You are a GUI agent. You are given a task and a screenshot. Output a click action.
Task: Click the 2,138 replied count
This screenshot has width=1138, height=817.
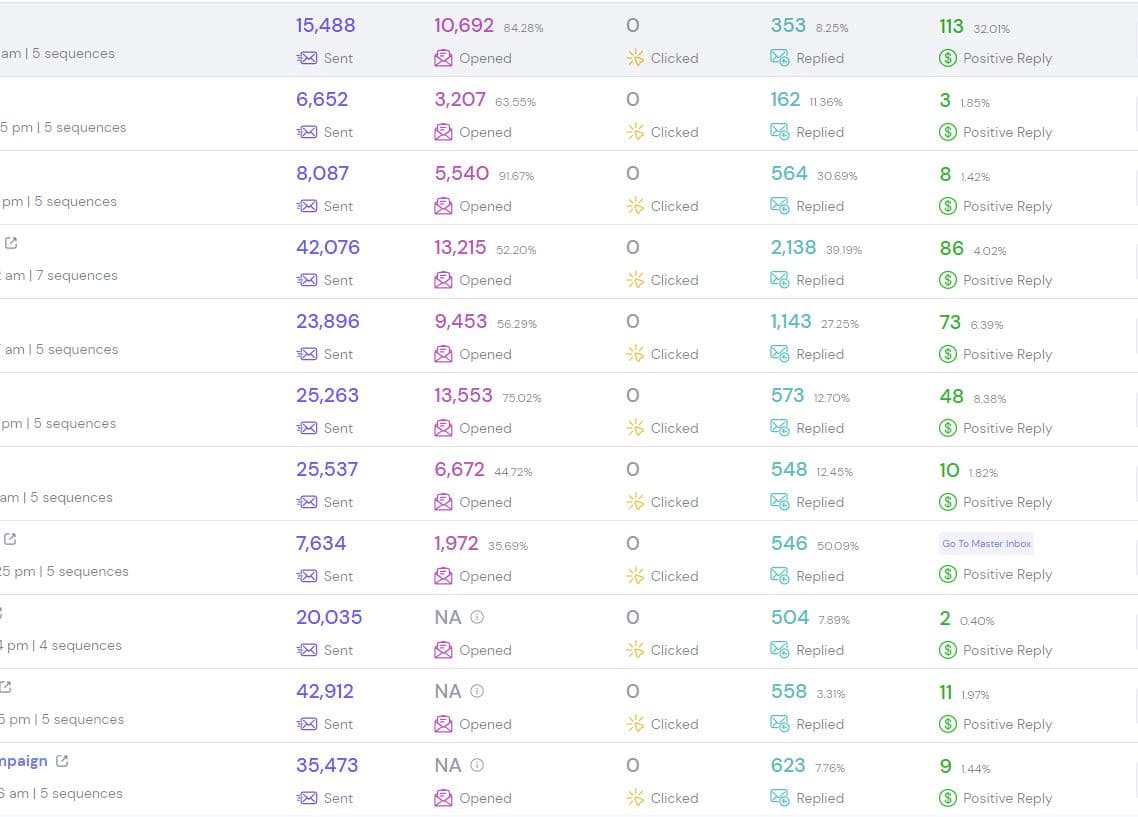793,247
